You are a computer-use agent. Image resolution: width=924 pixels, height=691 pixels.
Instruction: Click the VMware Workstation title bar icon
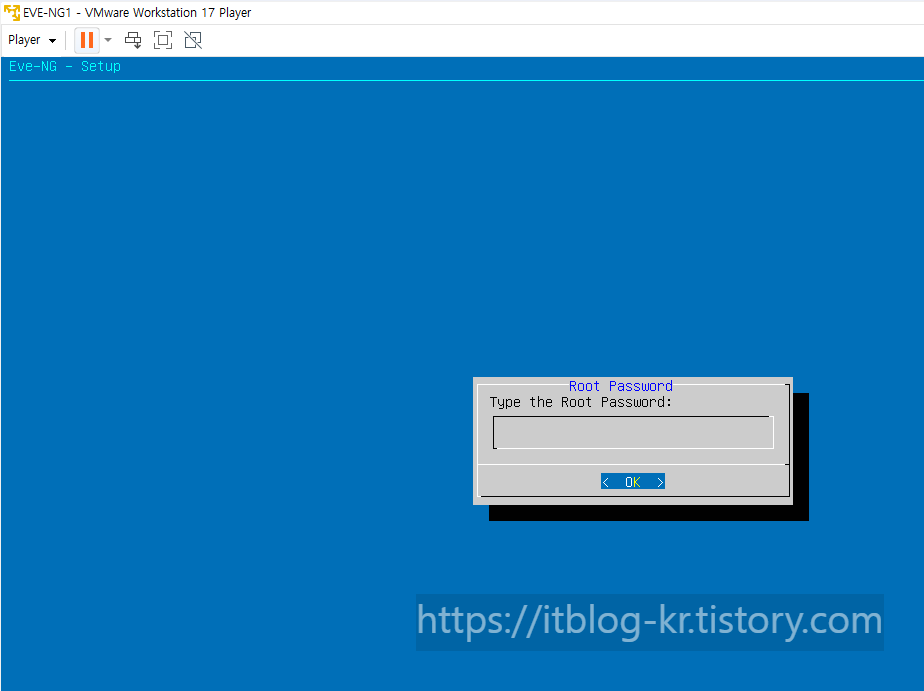[x=12, y=12]
